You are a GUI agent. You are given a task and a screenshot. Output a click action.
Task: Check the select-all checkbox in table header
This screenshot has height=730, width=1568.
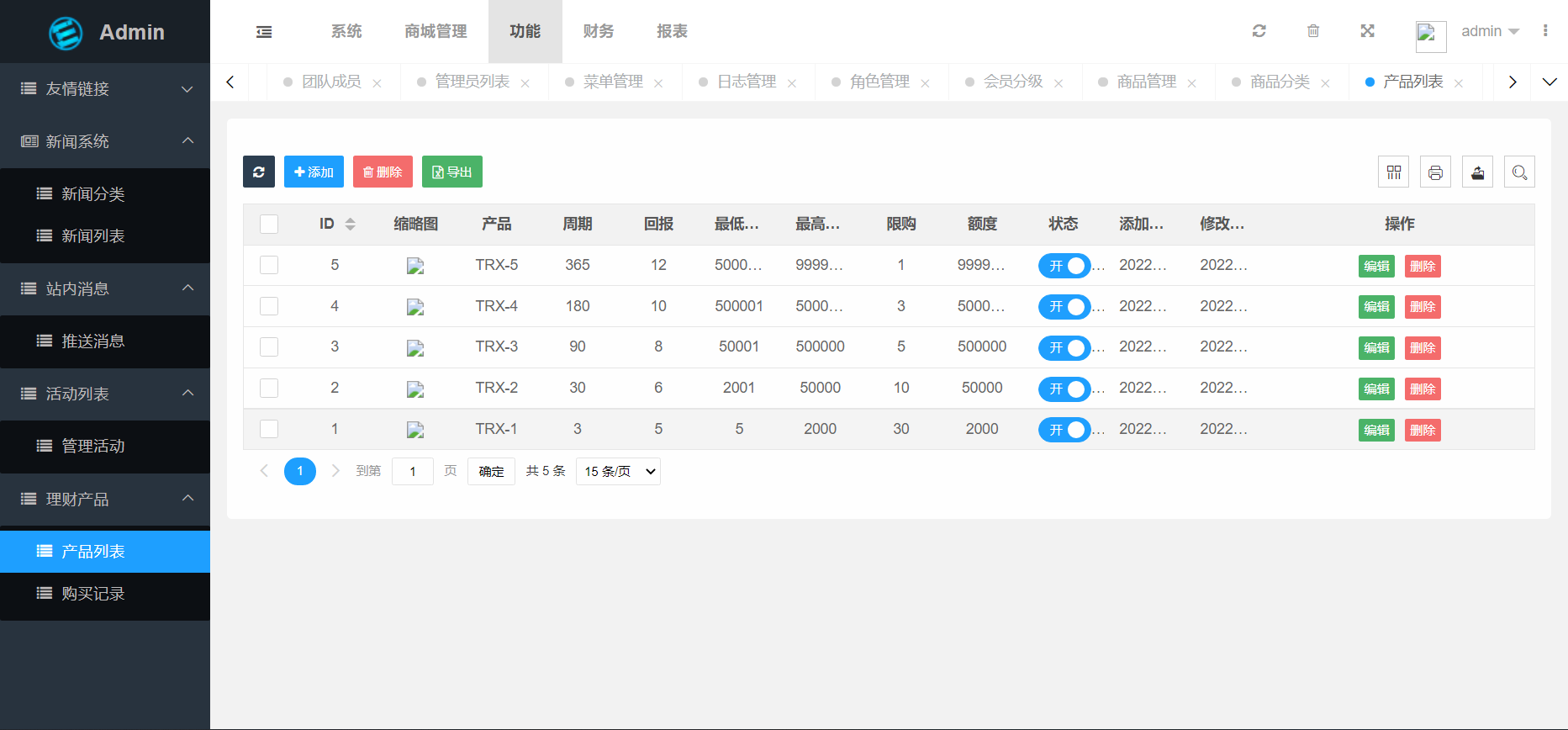pos(269,224)
